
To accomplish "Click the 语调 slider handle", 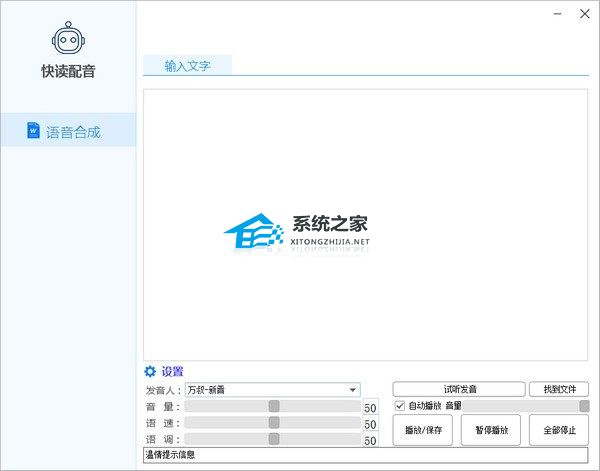I will click(x=274, y=439).
